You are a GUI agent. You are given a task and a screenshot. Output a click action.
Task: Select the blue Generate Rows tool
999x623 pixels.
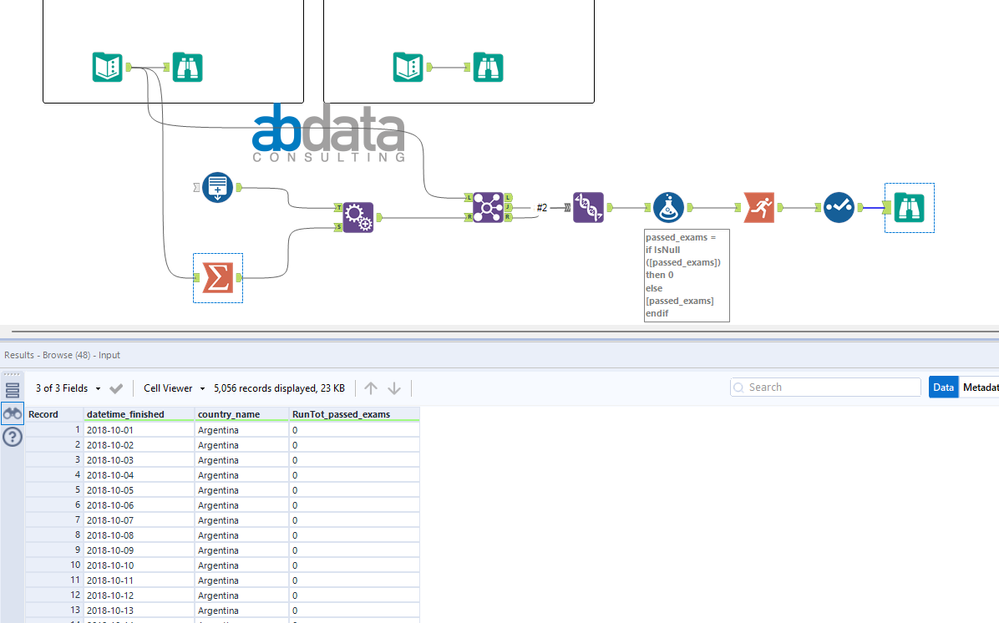tap(217, 187)
